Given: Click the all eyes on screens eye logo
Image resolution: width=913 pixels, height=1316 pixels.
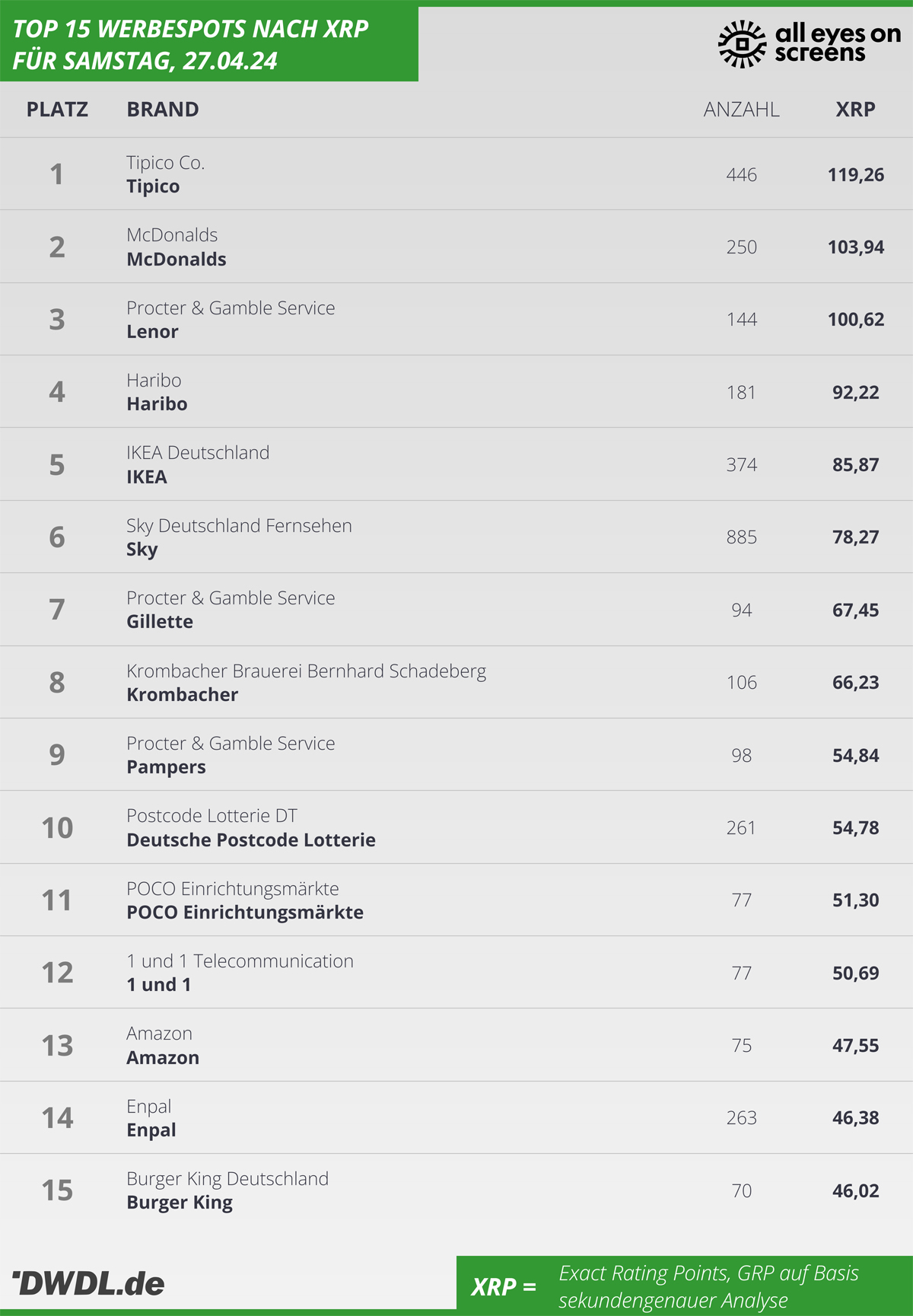Looking at the screenshot, I should point(742,44).
